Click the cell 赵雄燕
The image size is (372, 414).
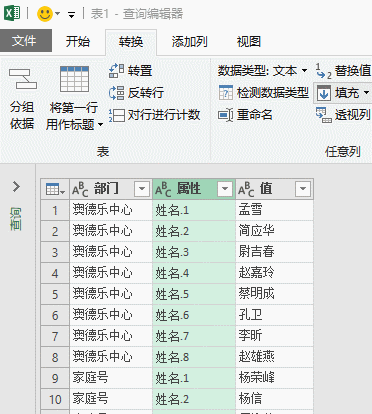click(274, 357)
